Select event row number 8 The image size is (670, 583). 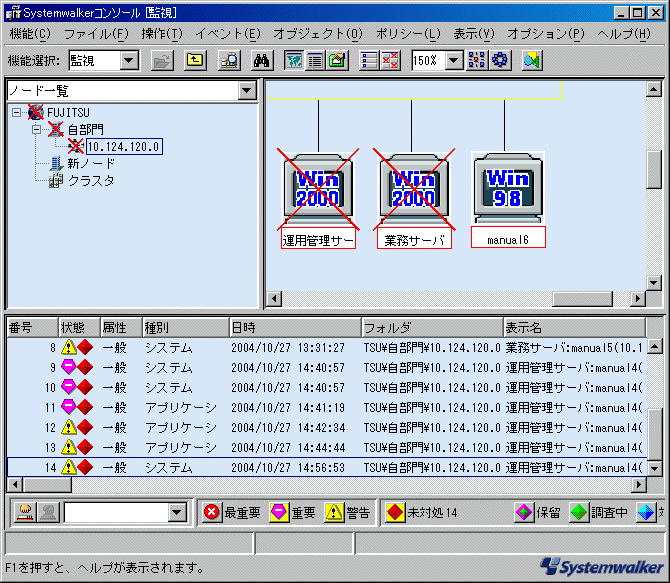pyautogui.click(x=326, y=347)
